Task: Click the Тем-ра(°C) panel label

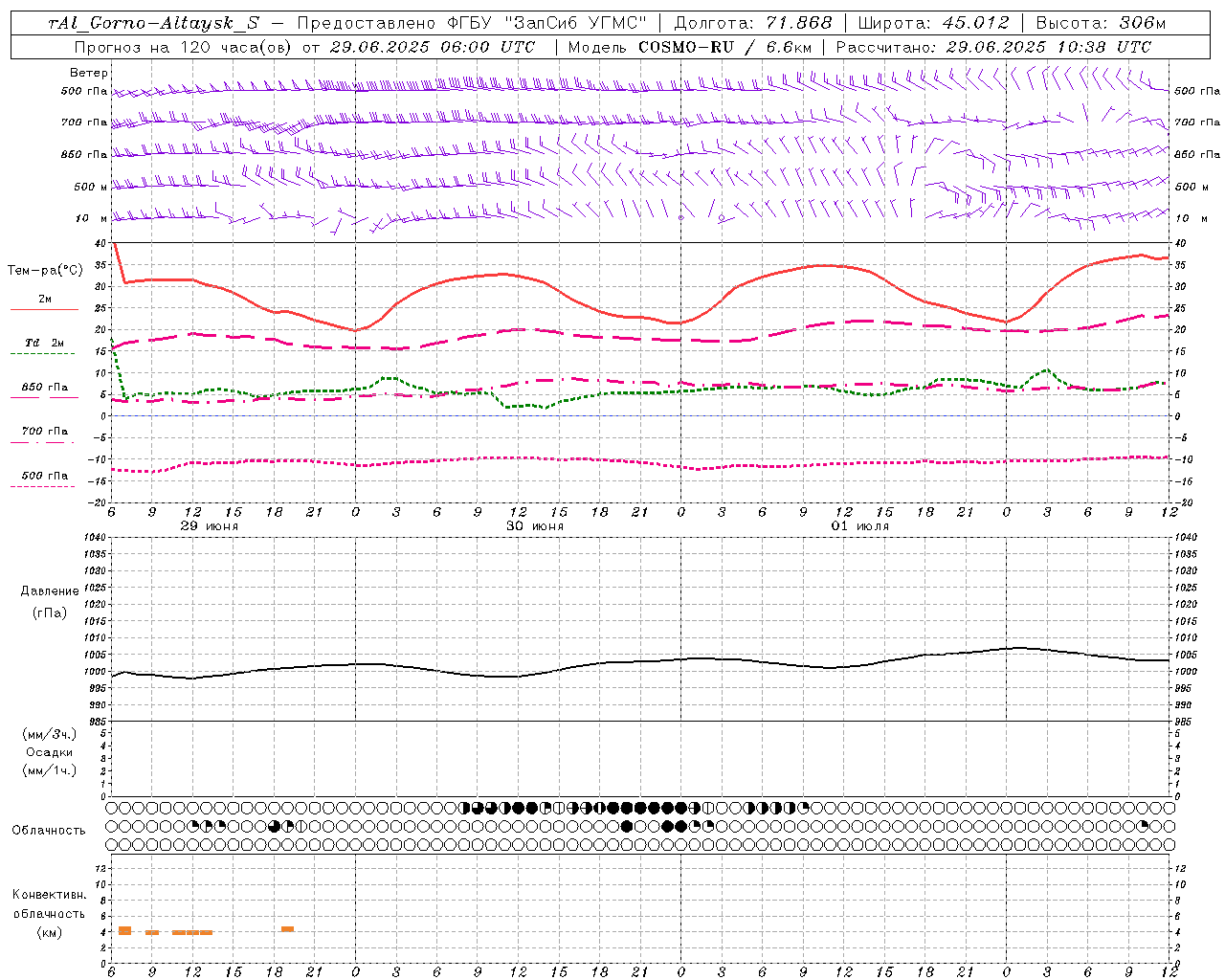Action: click(x=45, y=271)
